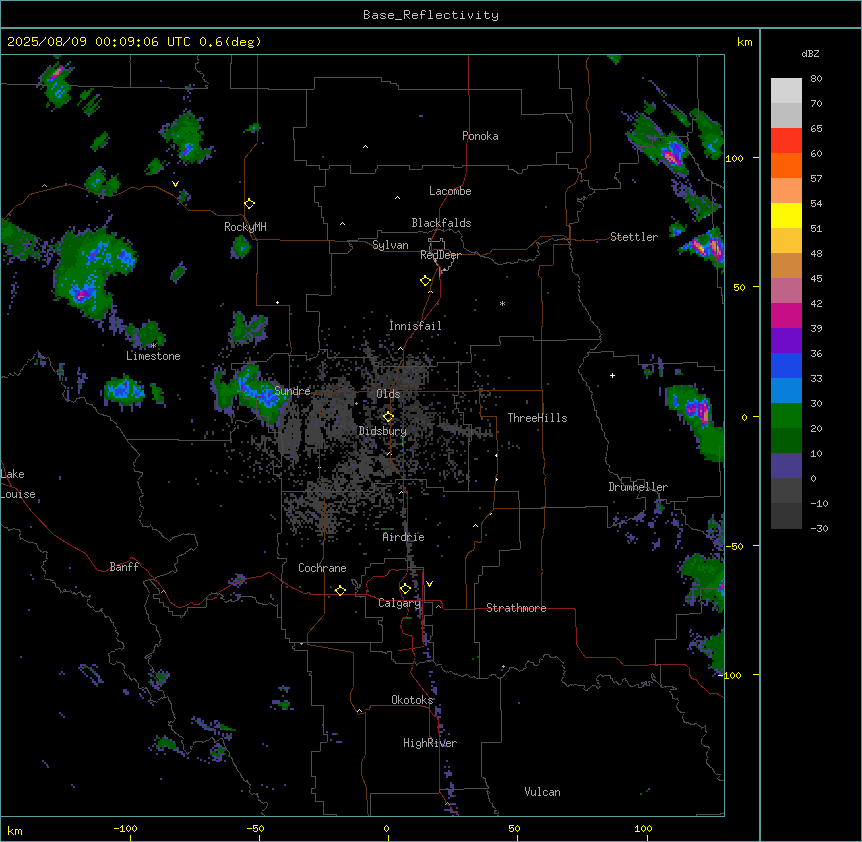The width and height of the screenshot is (862, 842).
Task: Click the 'Didsbury' map label
Action: click(383, 431)
